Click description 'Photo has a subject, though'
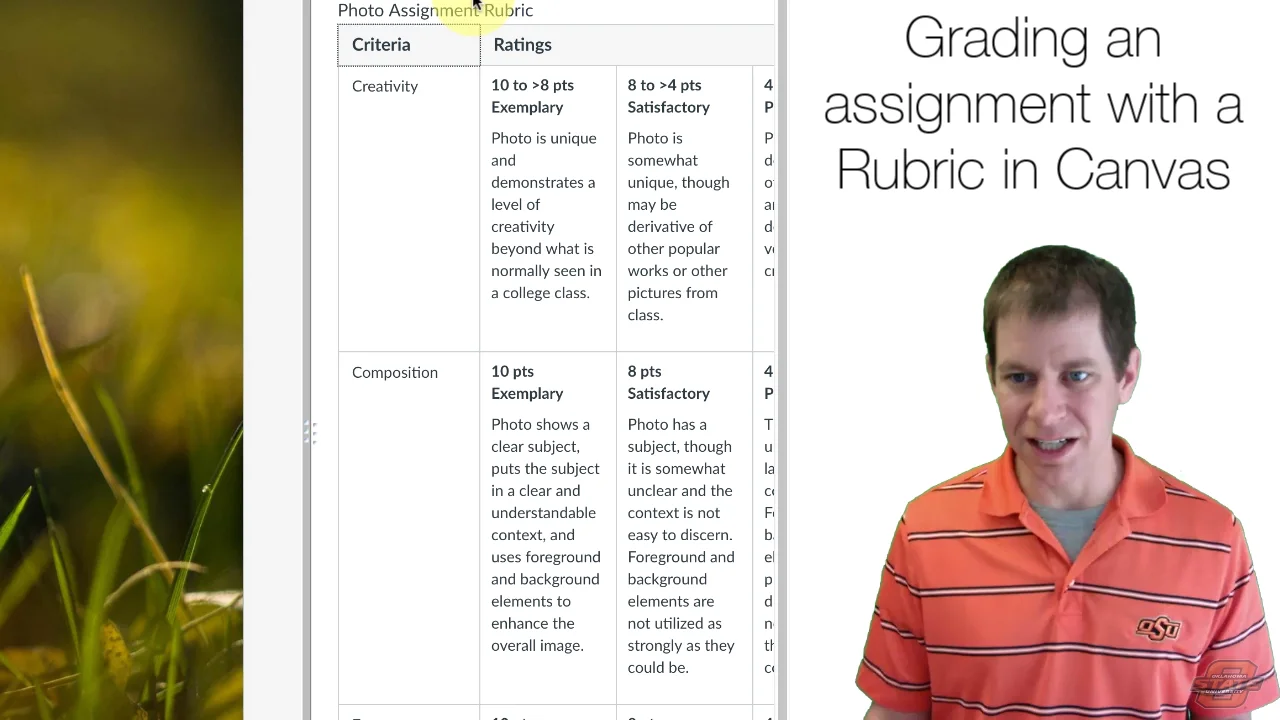Image resolution: width=1280 pixels, height=720 pixels. (x=681, y=545)
